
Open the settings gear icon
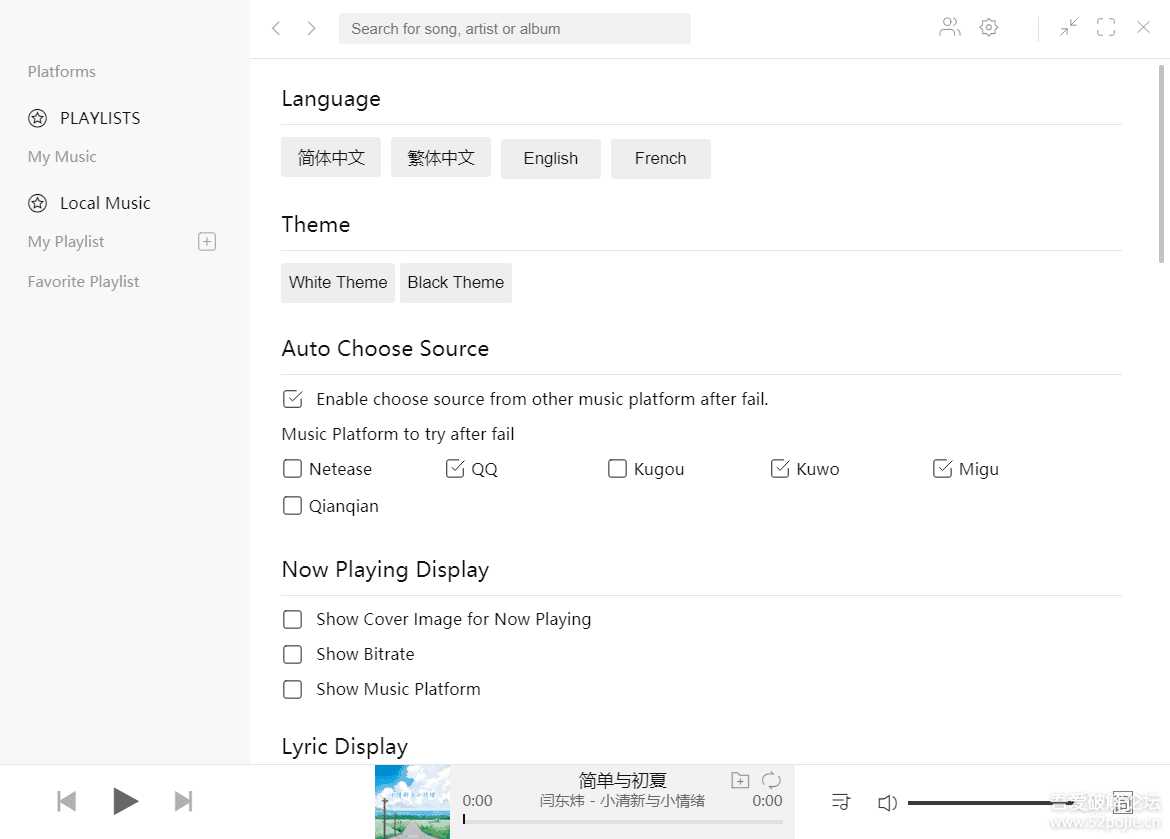click(989, 27)
